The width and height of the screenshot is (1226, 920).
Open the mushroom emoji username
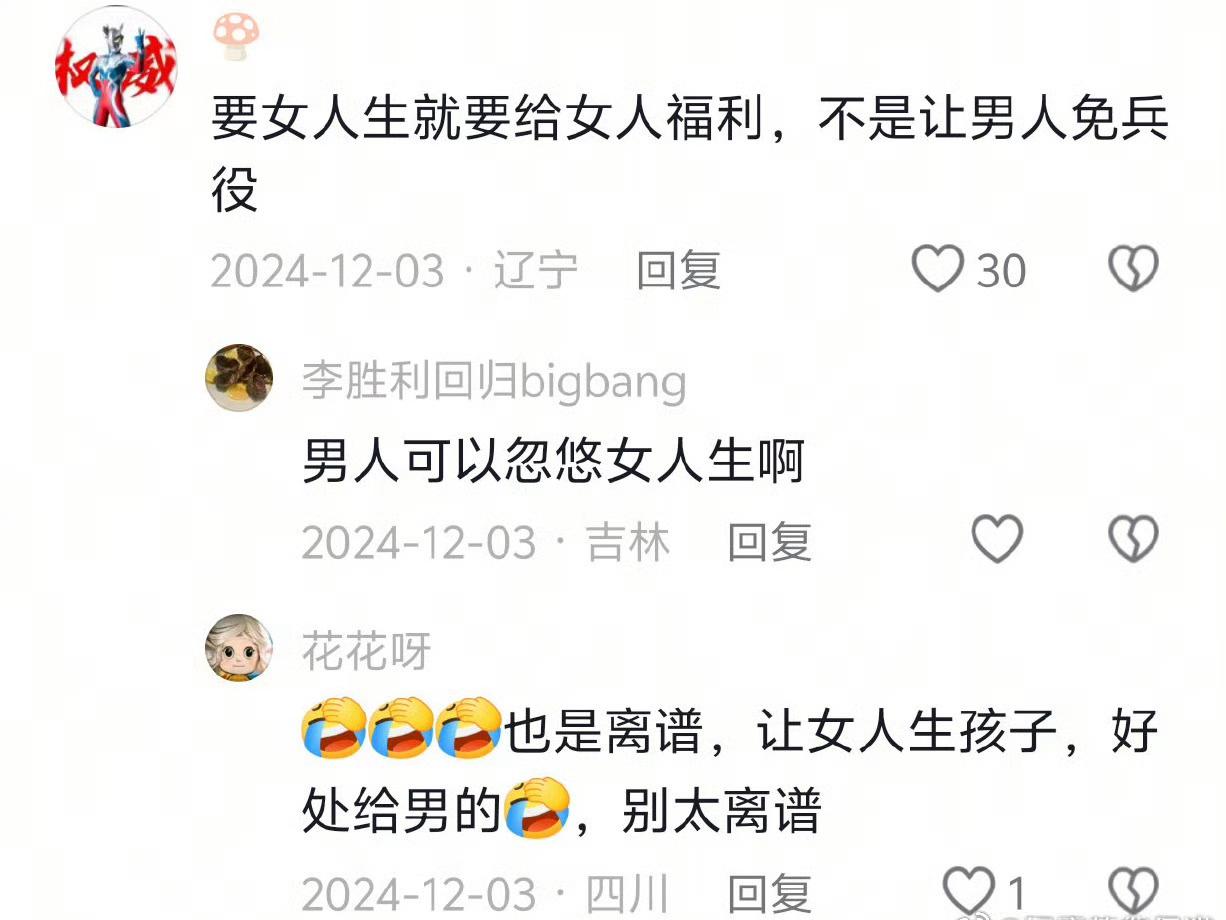click(x=236, y=31)
